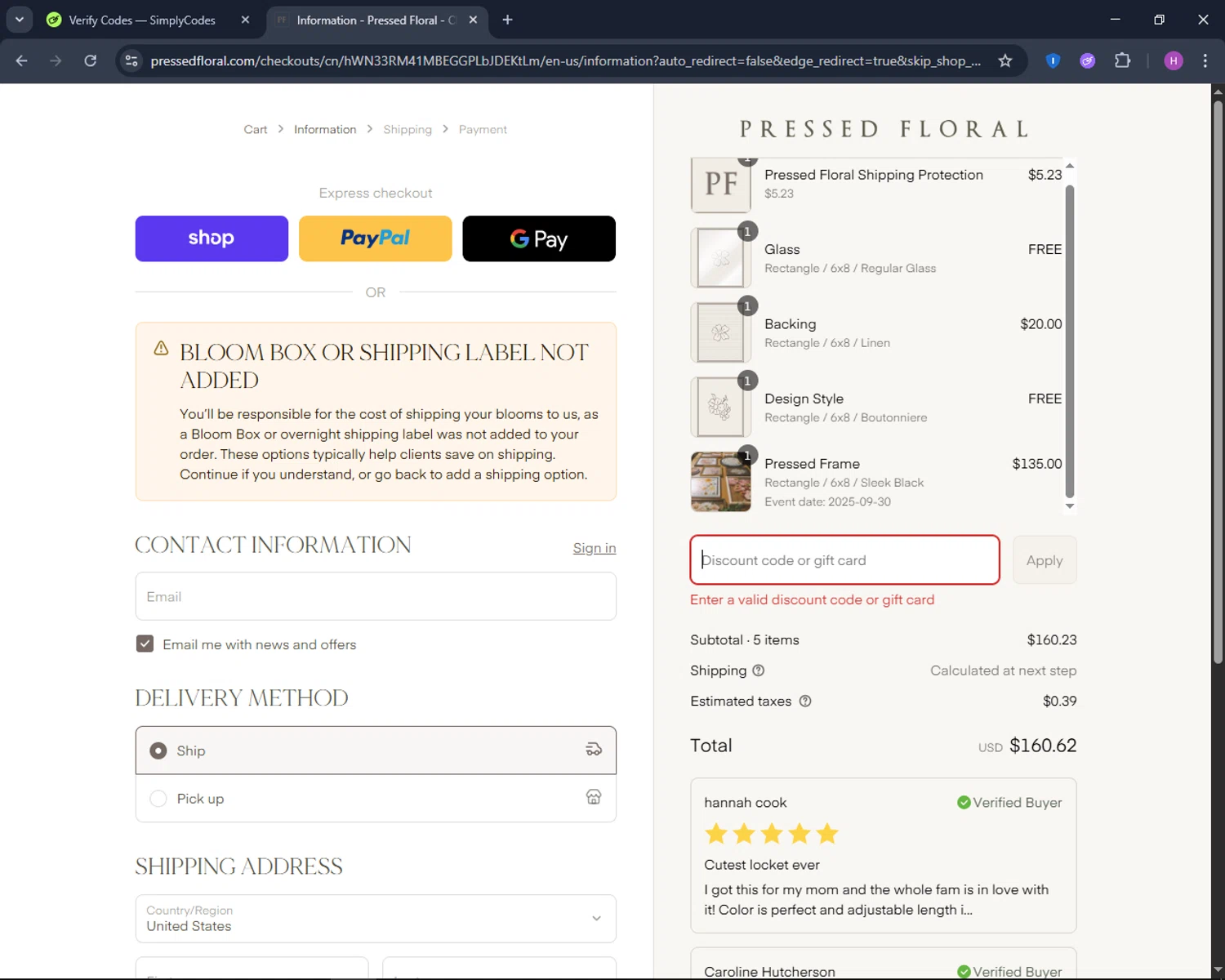The width and height of the screenshot is (1225, 980).
Task: Select the Pick up delivery method
Action: 376,798
